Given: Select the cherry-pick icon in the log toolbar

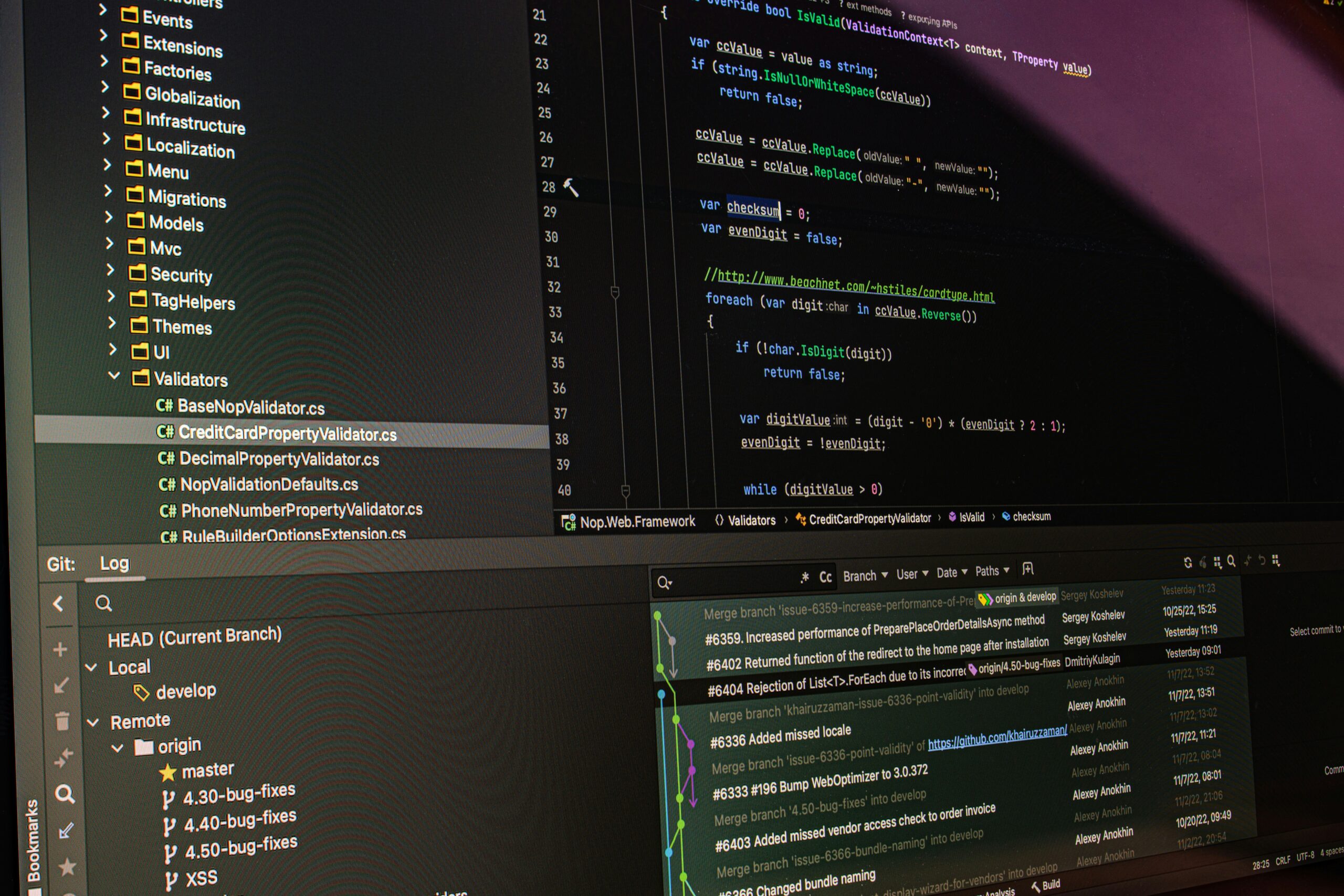Looking at the screenshot, I should pyautogui.click(x=1203, y=561).
